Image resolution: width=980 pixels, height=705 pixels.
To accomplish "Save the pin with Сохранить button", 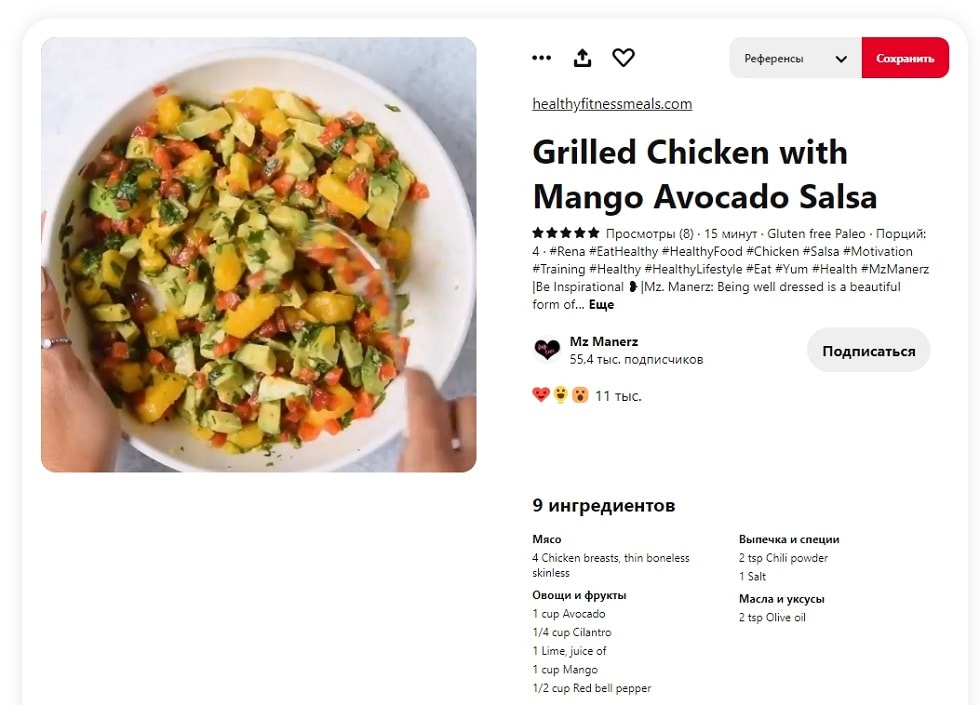I will [905, 58].
